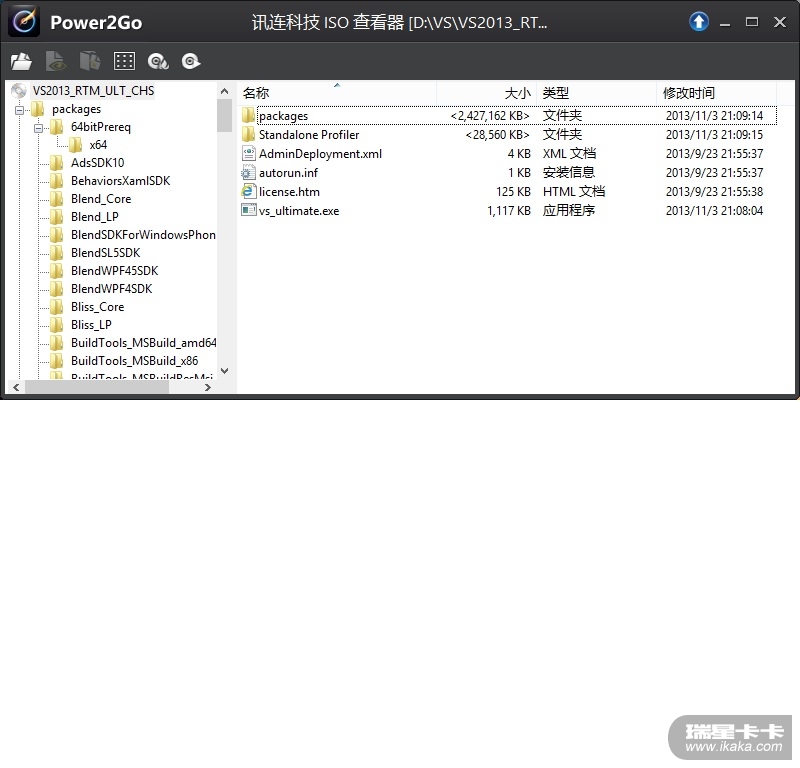Image resolution: width=800 pixels, height=768 pixels.
Task: Sort by the 修改时间 column header
Action: (716, 93)
